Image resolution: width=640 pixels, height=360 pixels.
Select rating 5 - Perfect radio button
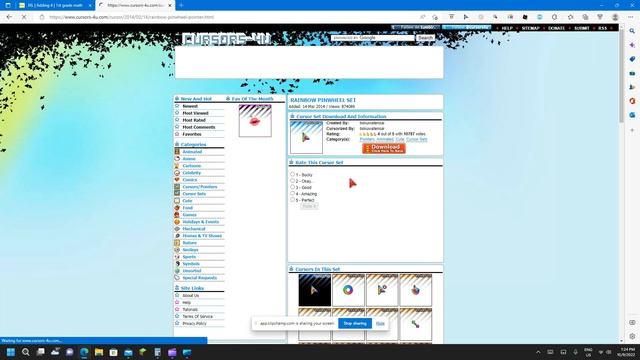[292, 200]
